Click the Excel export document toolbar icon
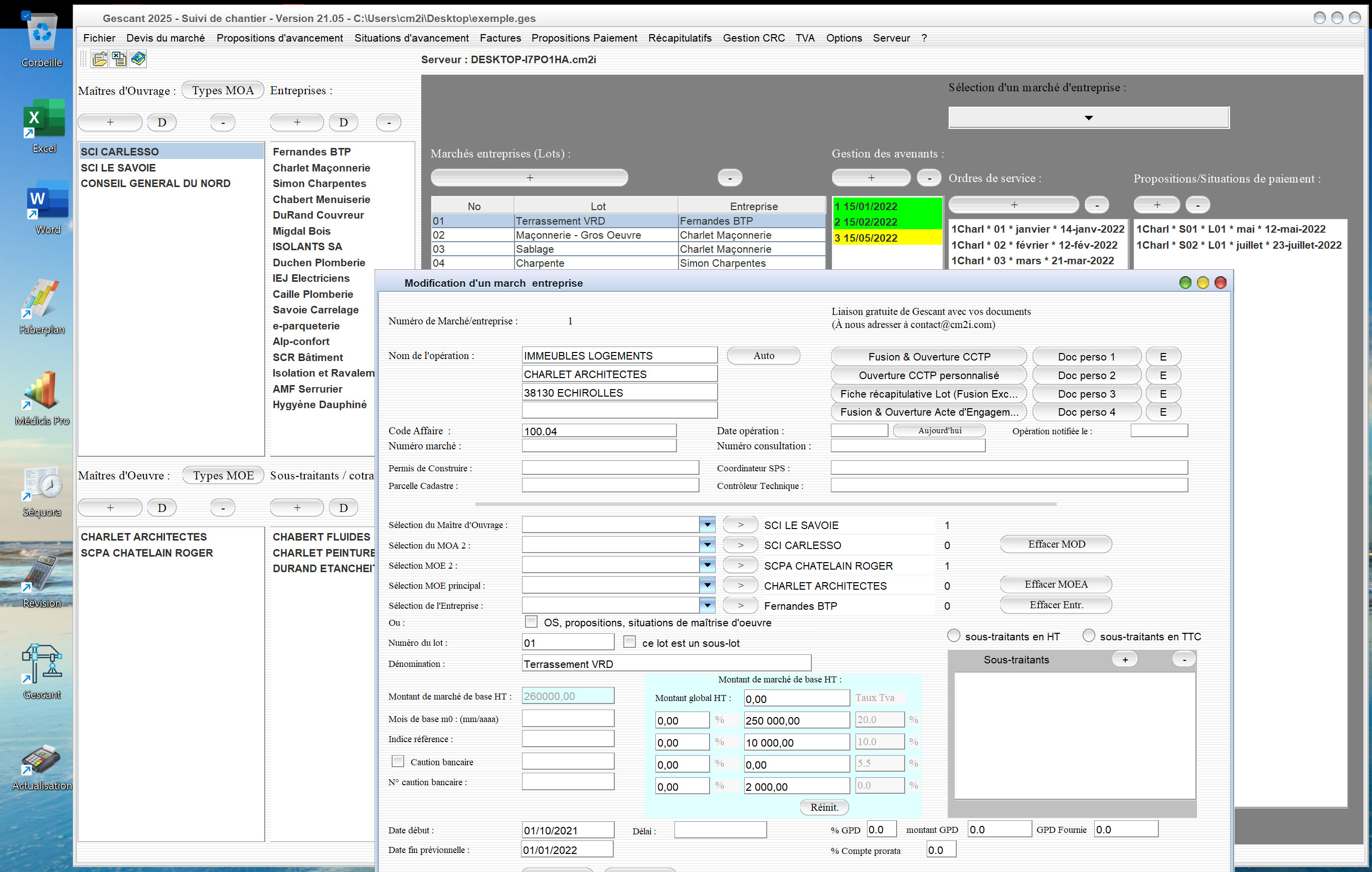The image size is (1372, 872). tap(119, 59)
